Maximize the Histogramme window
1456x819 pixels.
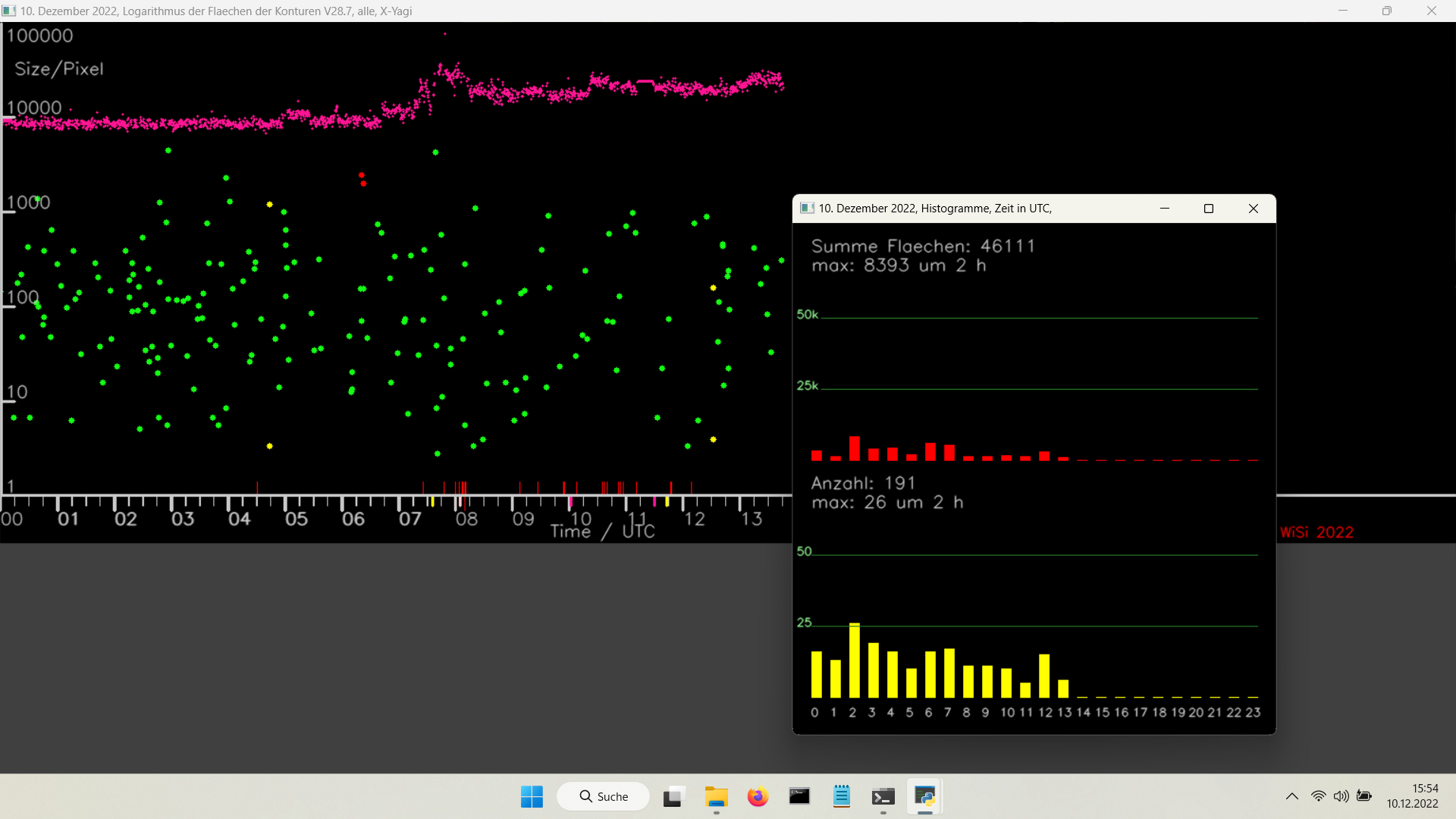(1209, 209)
